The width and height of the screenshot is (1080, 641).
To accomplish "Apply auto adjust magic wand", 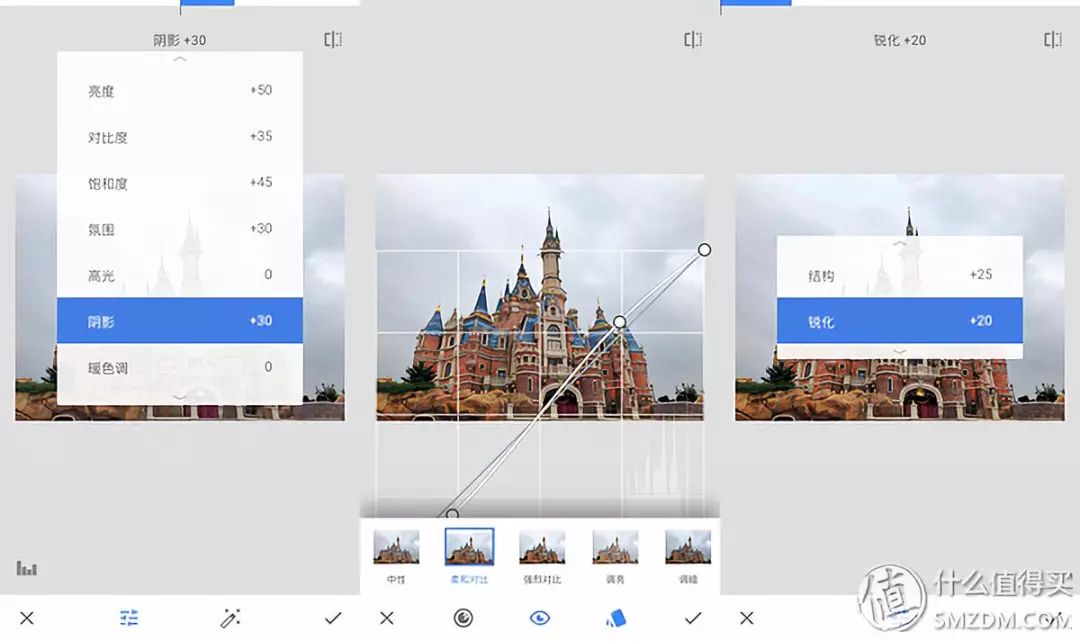I will coord(230,618).
